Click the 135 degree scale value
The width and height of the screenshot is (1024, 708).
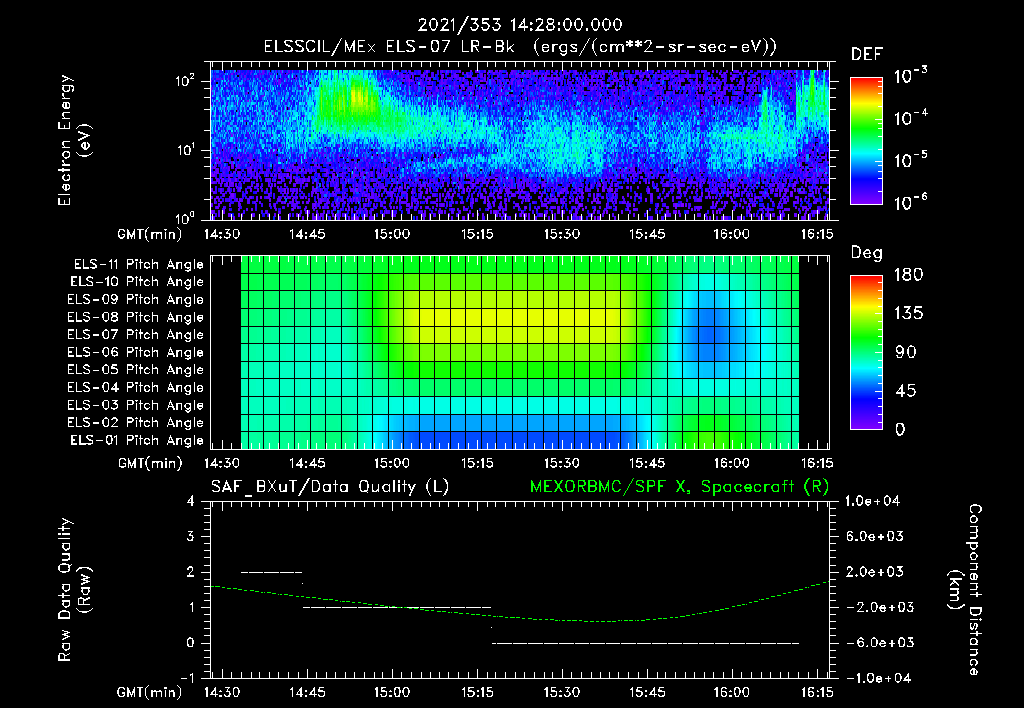coord(909,314)
